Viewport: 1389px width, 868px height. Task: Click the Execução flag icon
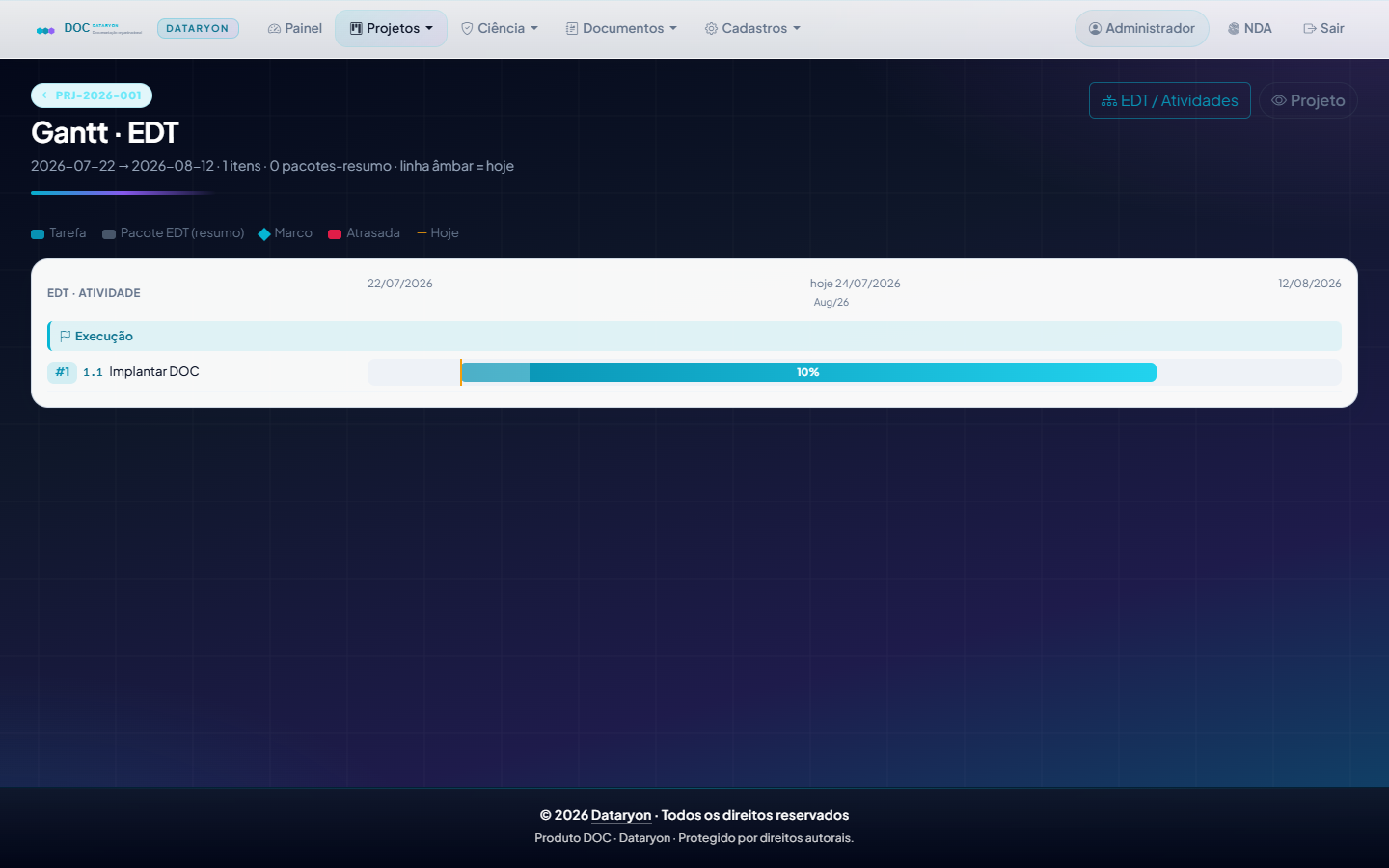tap(66, 337)
